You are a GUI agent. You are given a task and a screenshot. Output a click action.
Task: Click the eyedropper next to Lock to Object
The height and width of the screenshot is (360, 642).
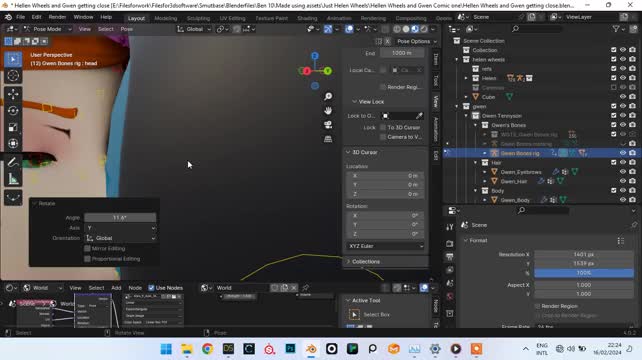[419, 116]
